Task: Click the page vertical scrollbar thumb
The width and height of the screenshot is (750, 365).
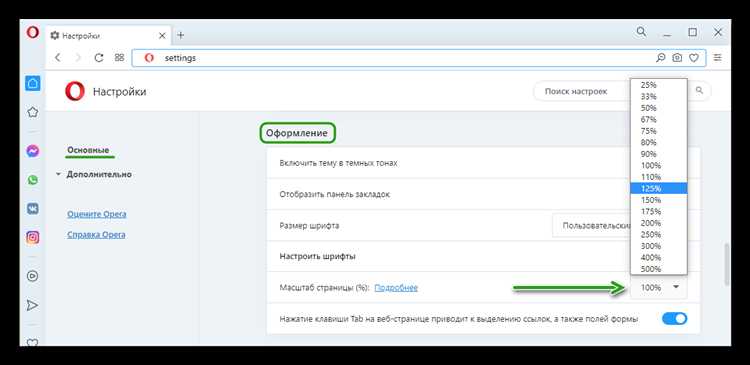Action: [728, 264]
